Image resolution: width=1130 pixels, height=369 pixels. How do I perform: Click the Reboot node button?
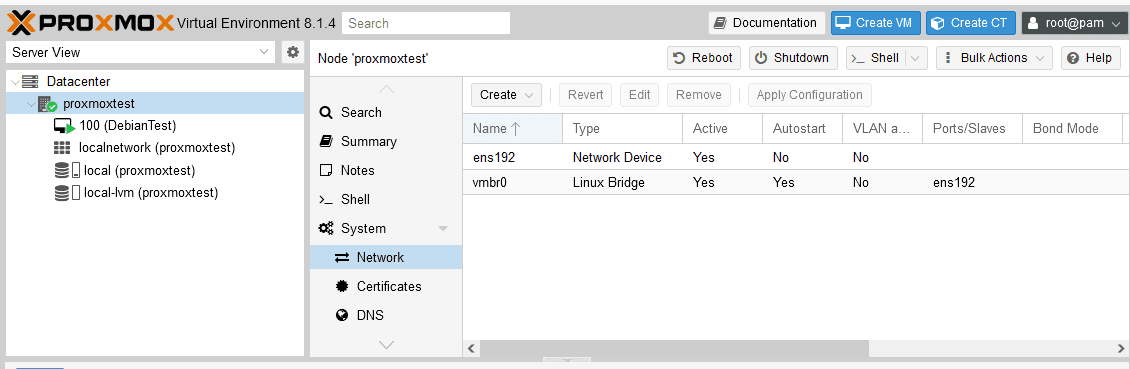pos(704,58)
